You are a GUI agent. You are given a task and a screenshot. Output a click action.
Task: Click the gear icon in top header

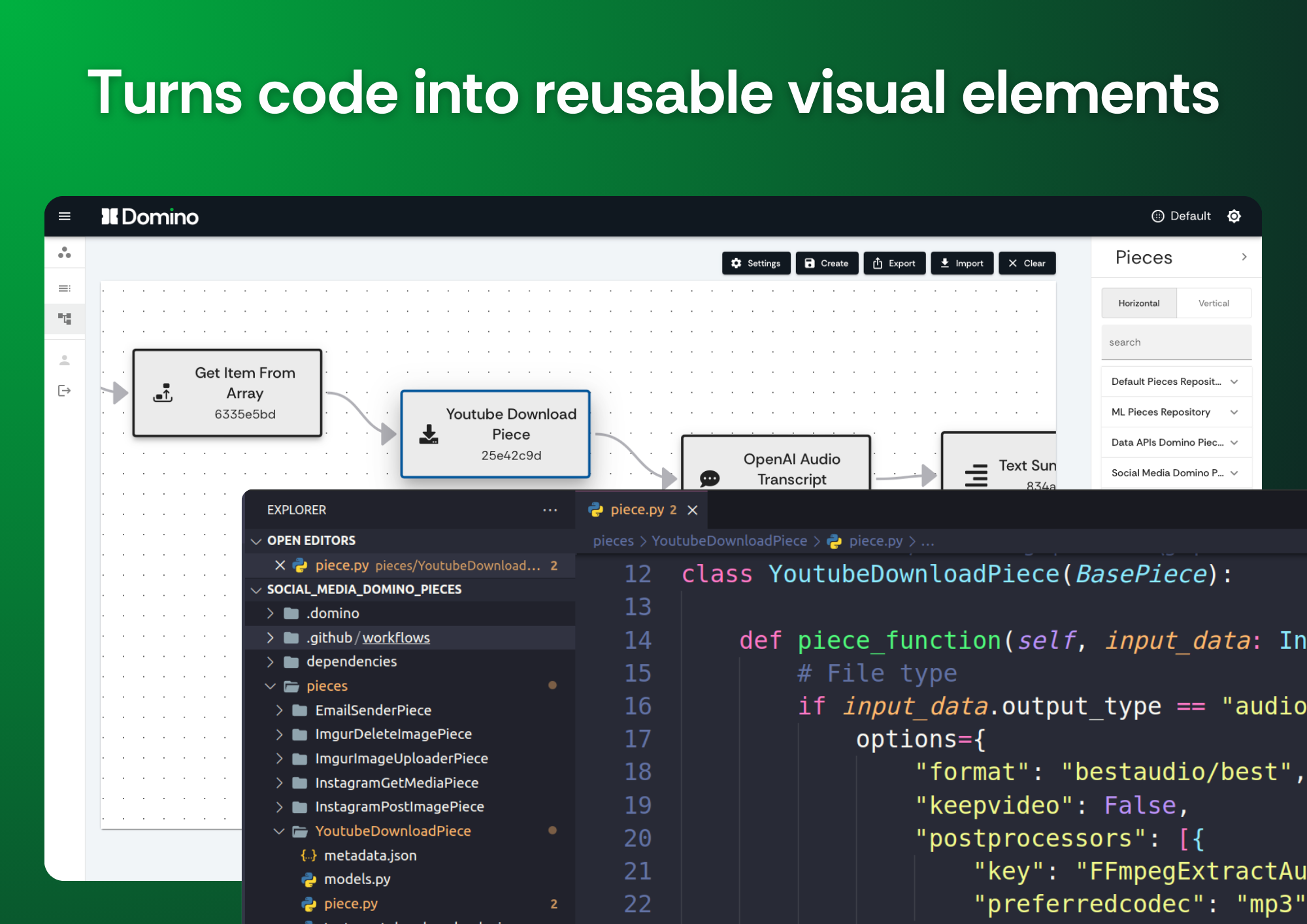[1234, 216]
